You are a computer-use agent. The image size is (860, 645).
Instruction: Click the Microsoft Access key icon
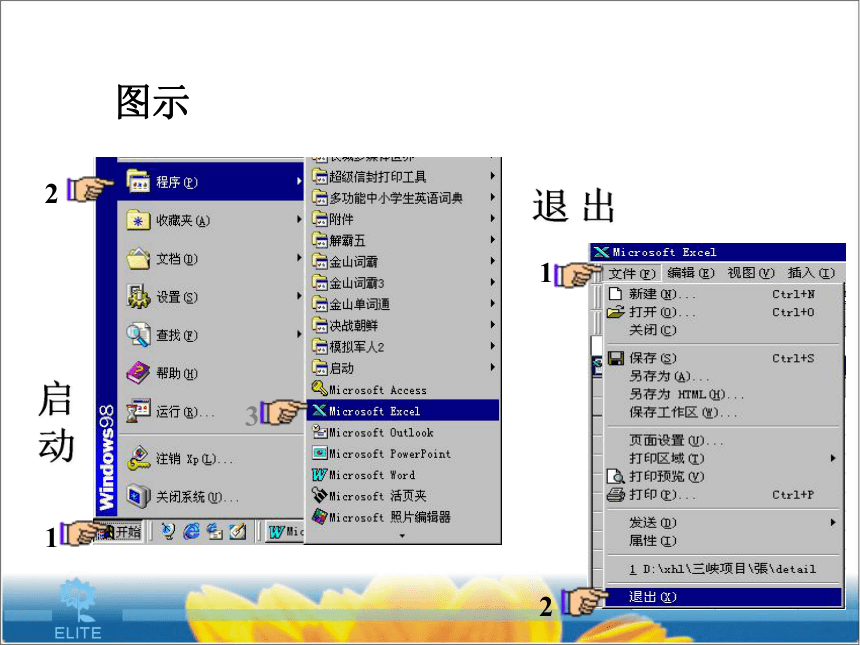tap(320, 389)
